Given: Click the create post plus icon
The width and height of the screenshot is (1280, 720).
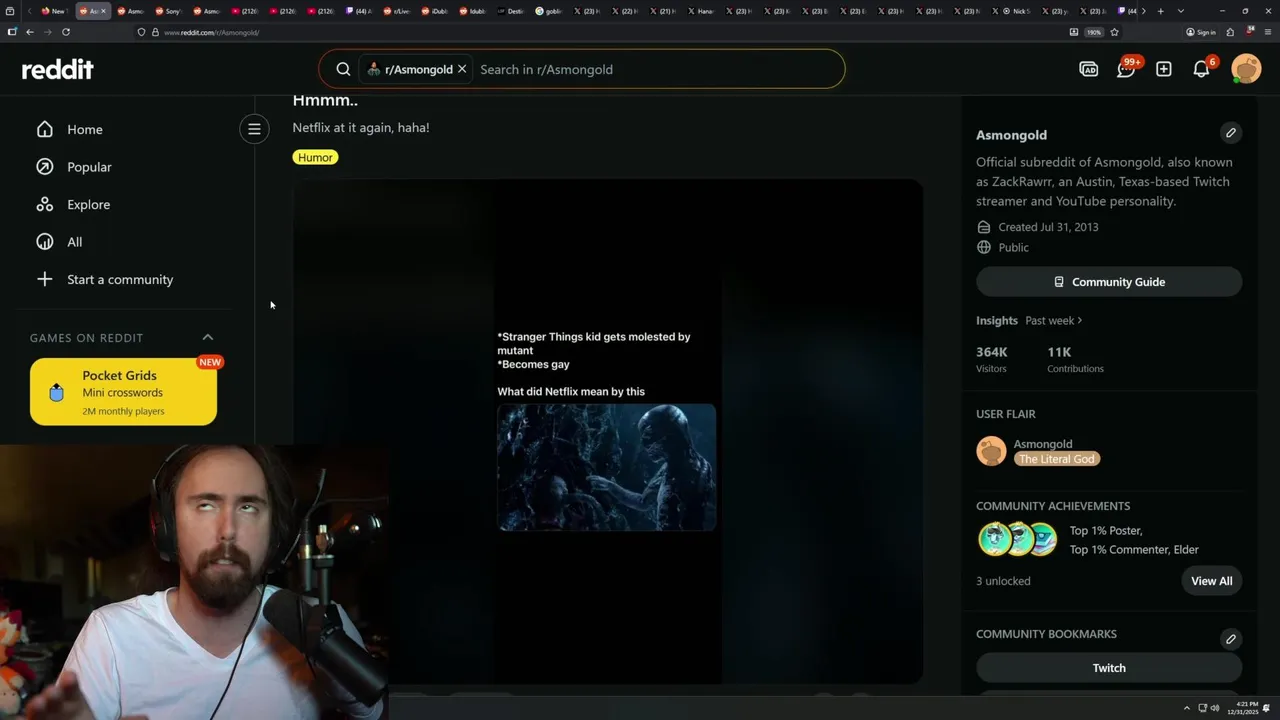Looking at the screenshot, I should click(1164, 69).
